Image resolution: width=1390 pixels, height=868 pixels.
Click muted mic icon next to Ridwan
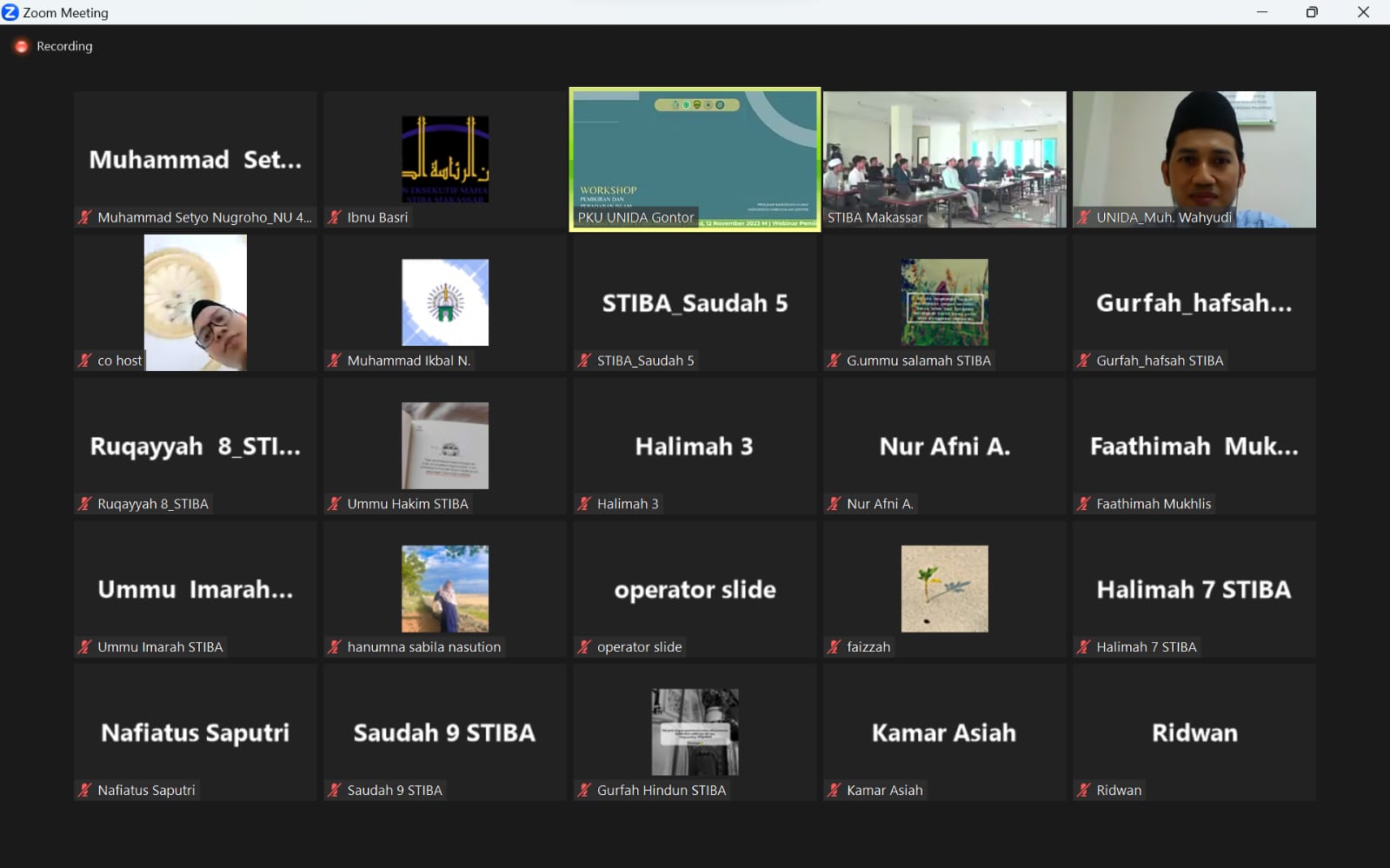(x=1084, y=790)
